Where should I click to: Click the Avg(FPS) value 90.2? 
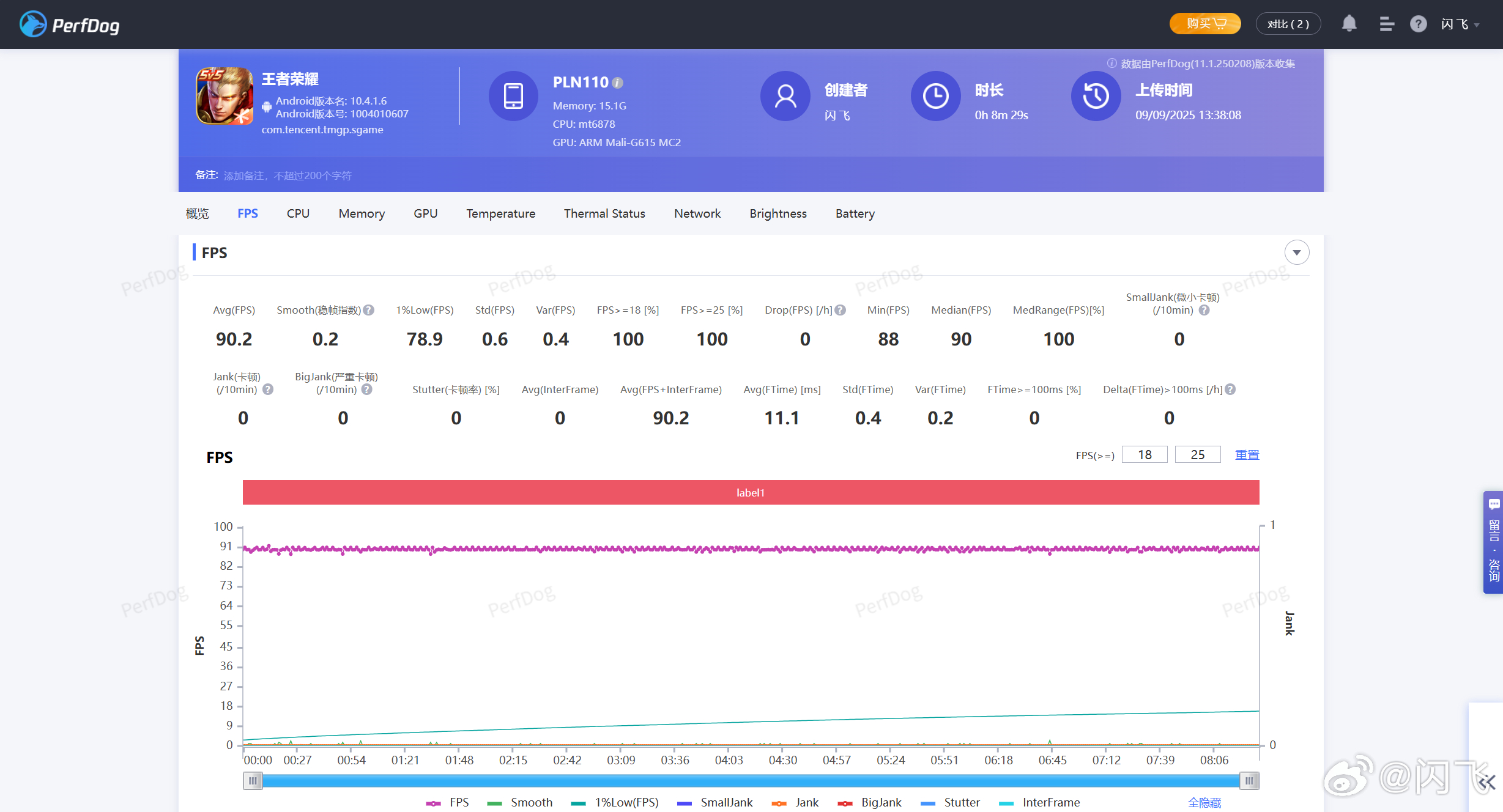(x=234, y=339)
